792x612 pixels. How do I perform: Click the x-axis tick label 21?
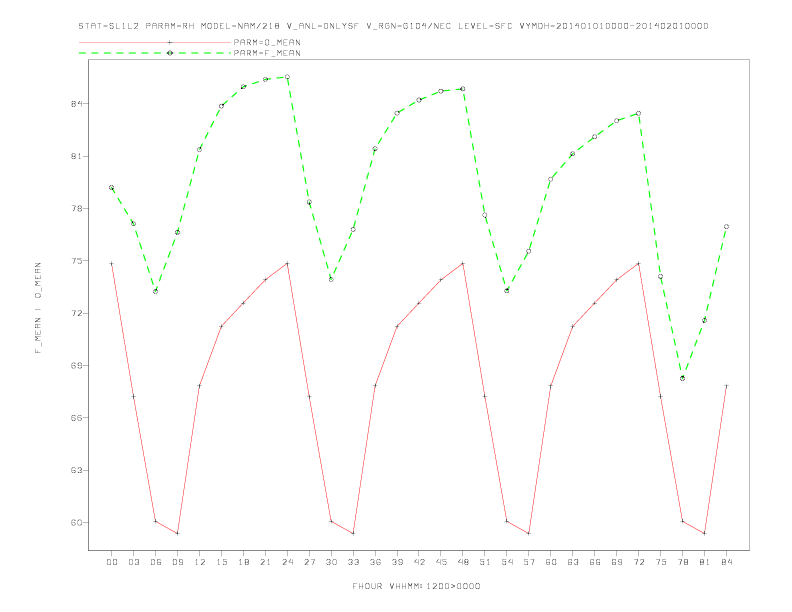[x=265, y=562]
